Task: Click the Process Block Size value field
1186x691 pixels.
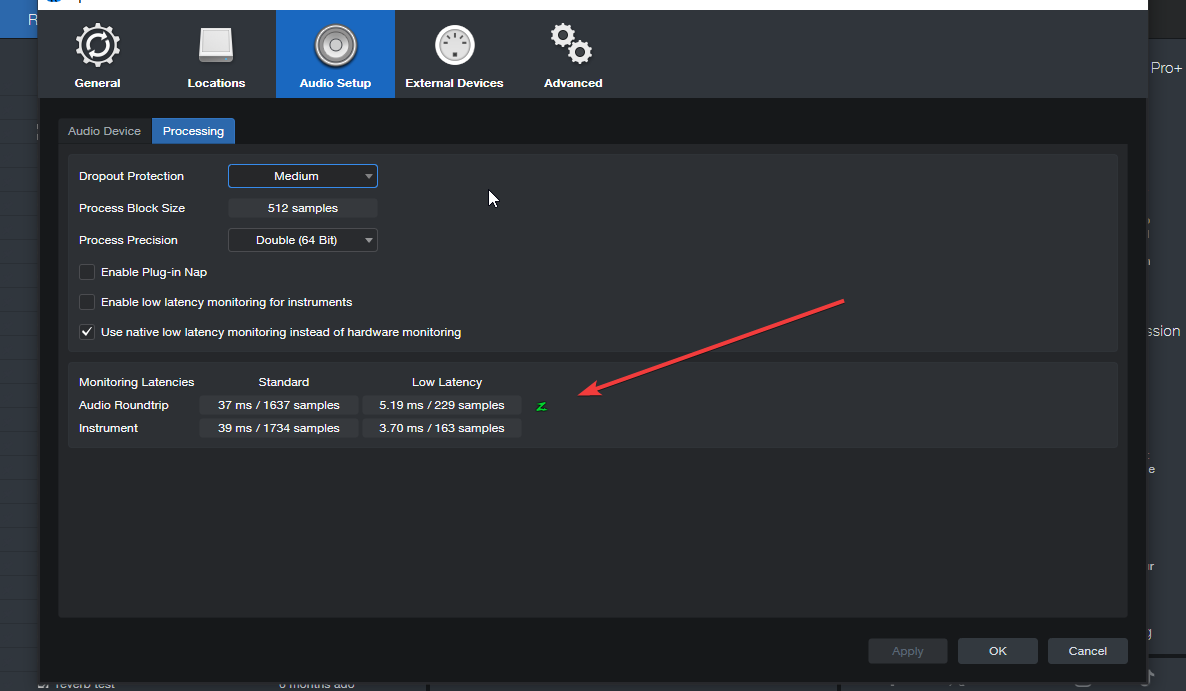Action: click(x=303, y=208)
